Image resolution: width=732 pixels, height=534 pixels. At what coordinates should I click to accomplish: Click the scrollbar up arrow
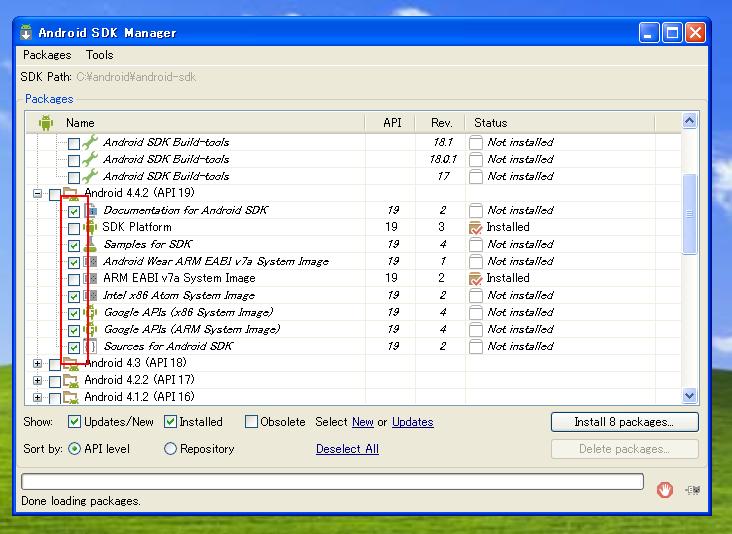pos(690,121)
